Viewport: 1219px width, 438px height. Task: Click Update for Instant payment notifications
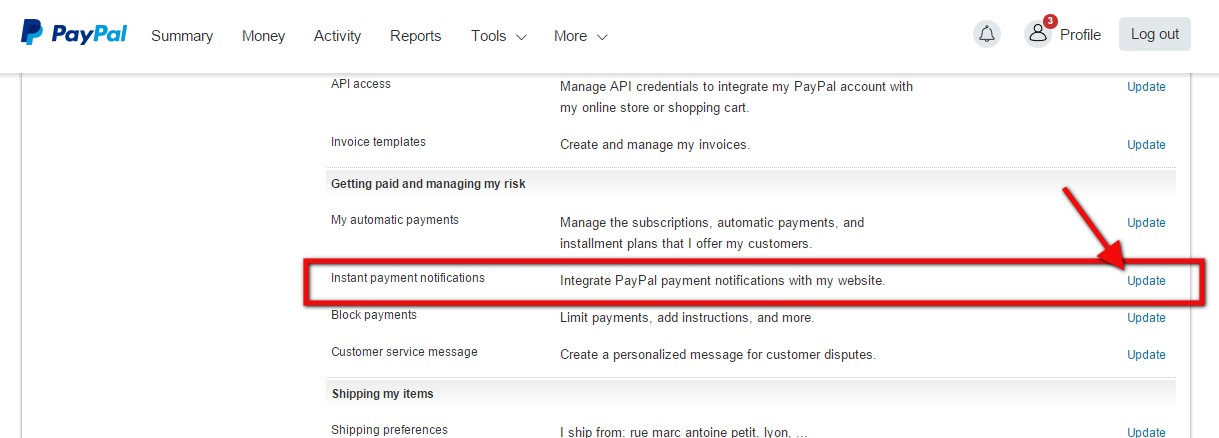click(1146, 281)
